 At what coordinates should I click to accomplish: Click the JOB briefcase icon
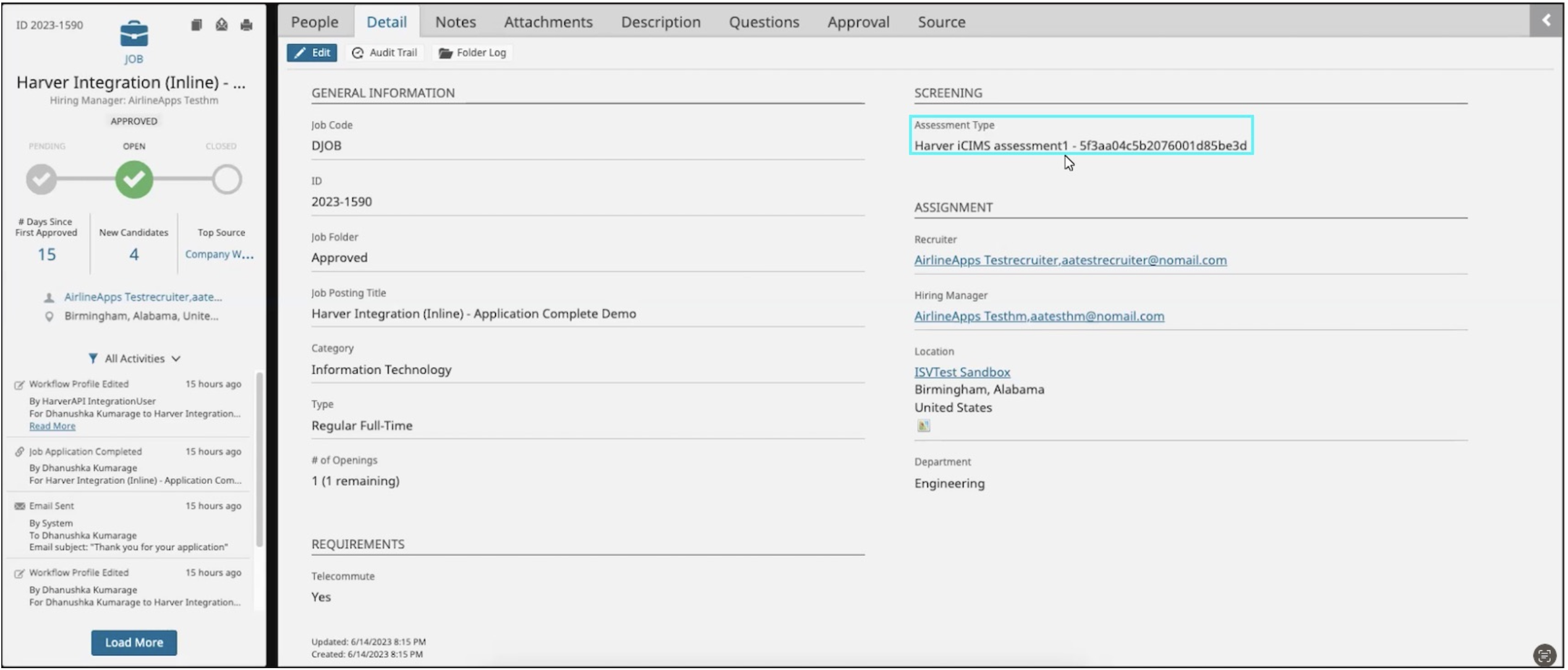(x=134, y=33)
